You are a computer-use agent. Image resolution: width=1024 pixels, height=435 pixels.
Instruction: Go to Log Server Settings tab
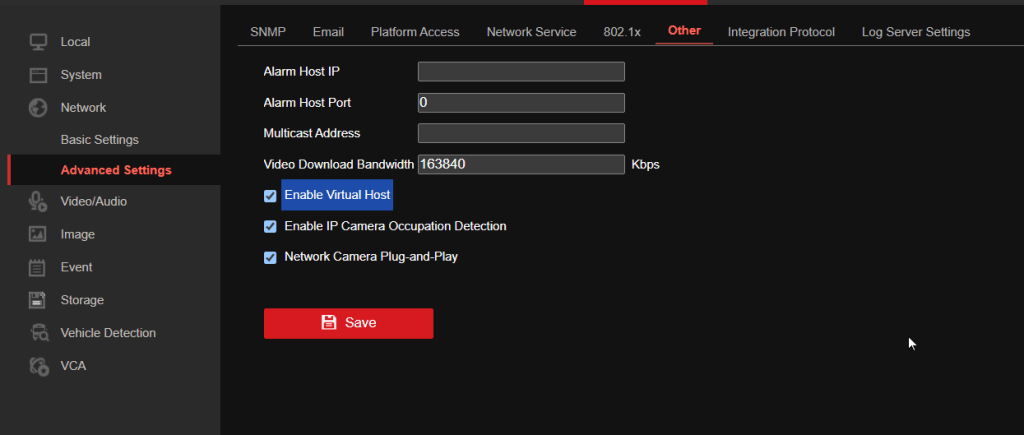tap(915, 32)
